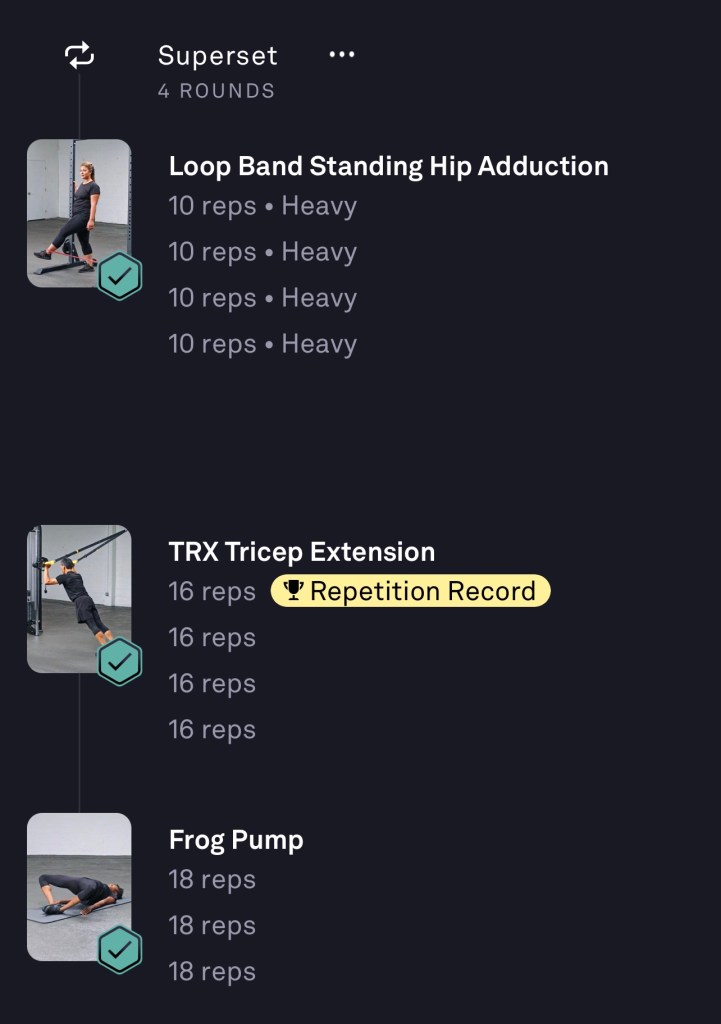
Task: Open the Frog Pump exercise title
Action: tap(236, 840)
